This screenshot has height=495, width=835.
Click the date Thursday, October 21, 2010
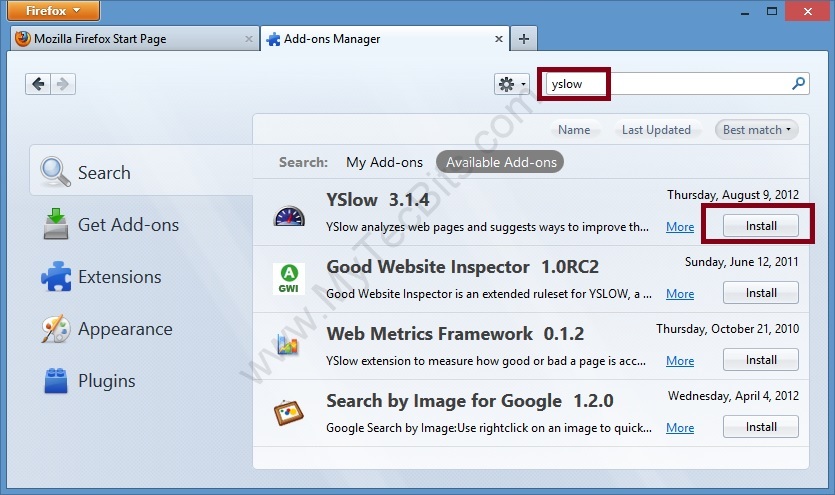[727, 329]
